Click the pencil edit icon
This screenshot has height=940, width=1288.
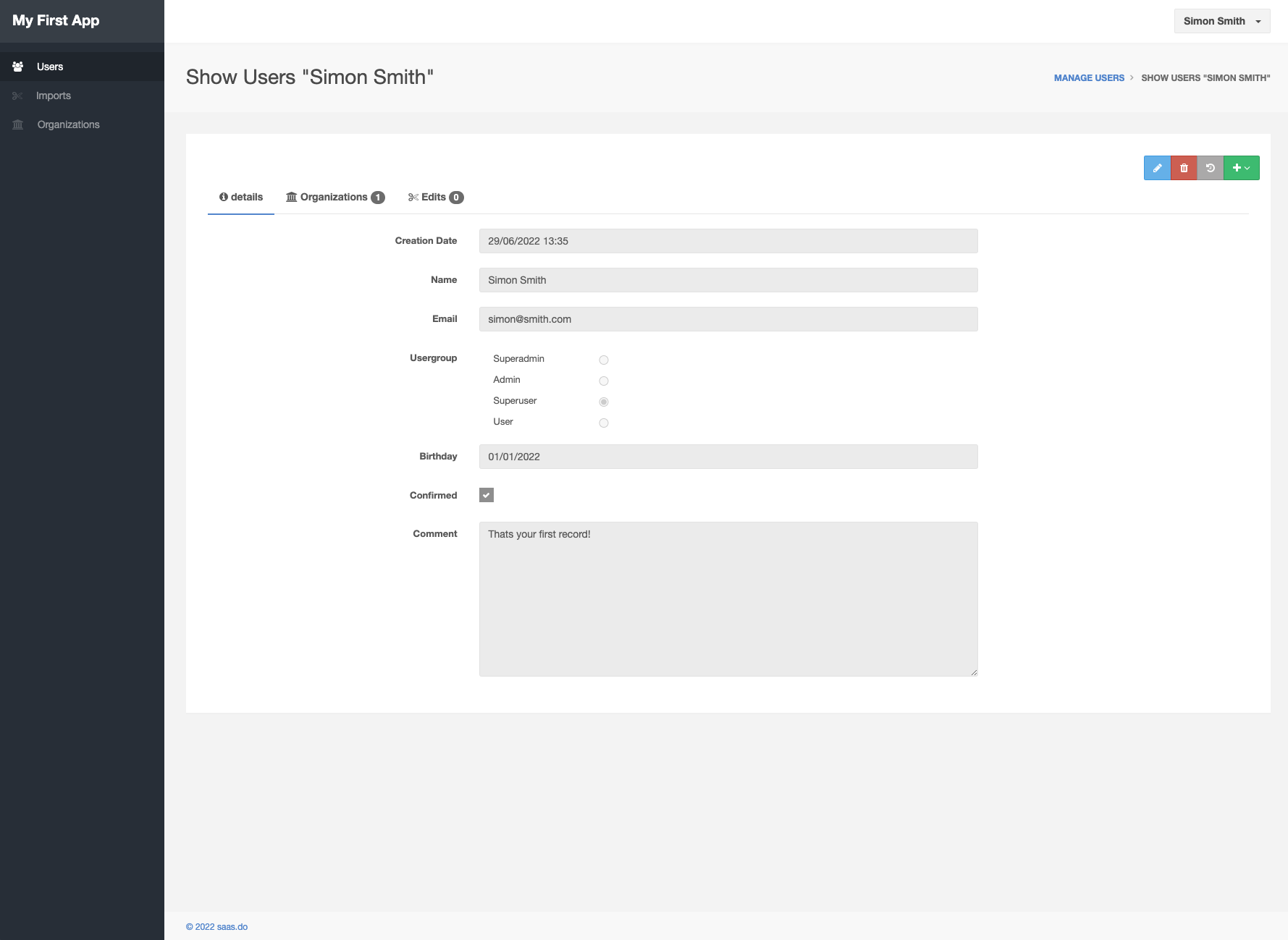[1157, 167]
